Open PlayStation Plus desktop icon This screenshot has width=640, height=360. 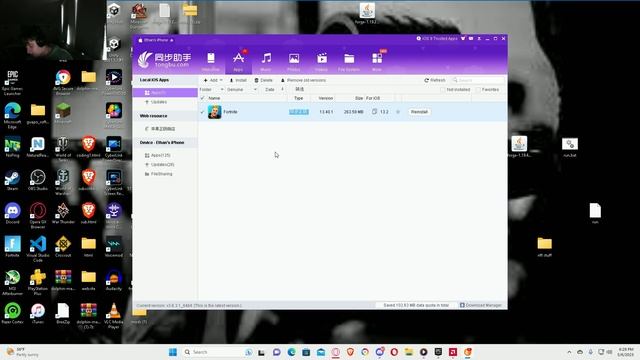click(x=38, y=282)
